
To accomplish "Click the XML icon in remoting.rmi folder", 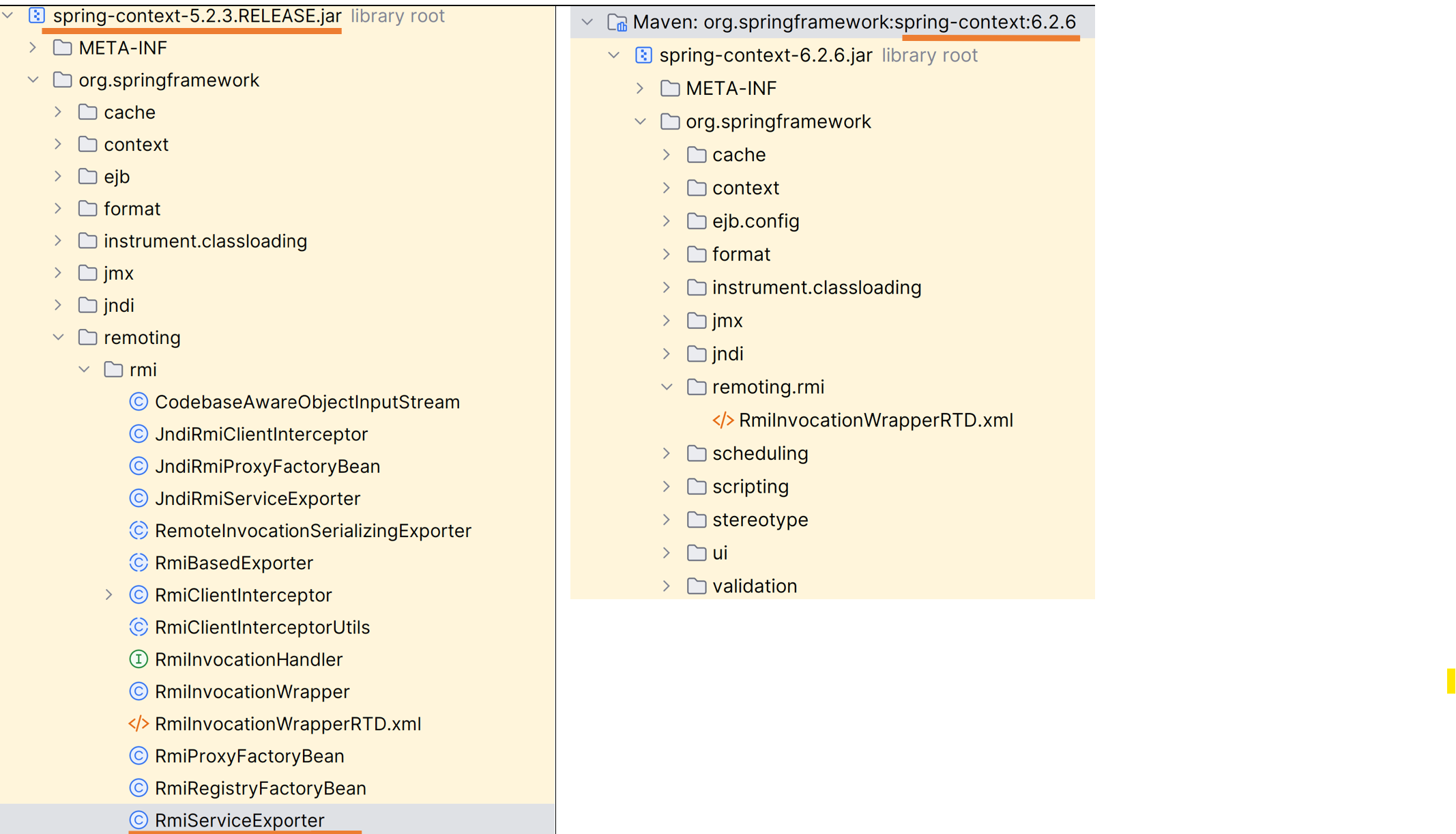I will coord(723,420).
